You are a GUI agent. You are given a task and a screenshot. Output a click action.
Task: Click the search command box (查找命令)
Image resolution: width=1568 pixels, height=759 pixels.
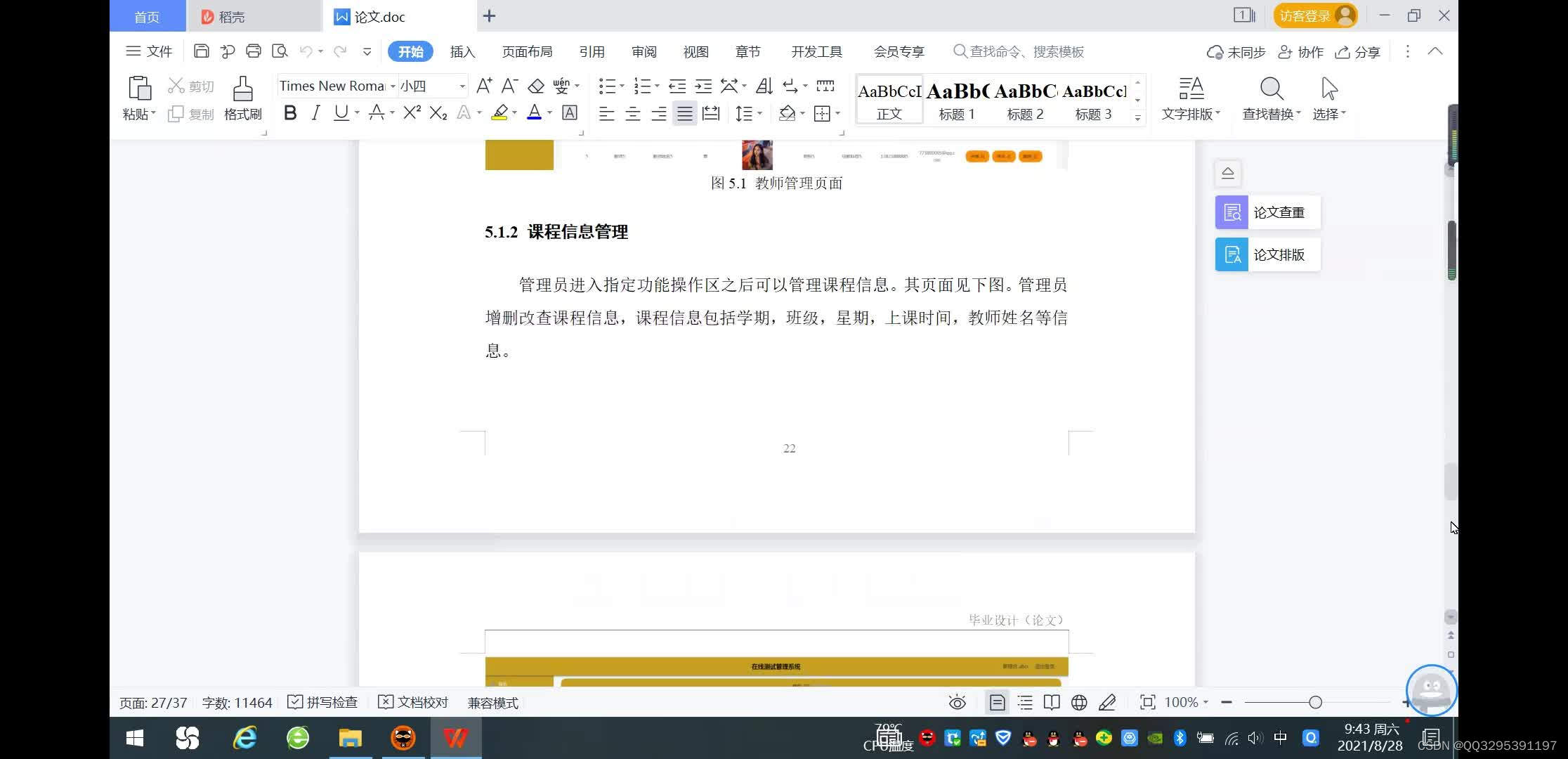[x=1019, y=51]
